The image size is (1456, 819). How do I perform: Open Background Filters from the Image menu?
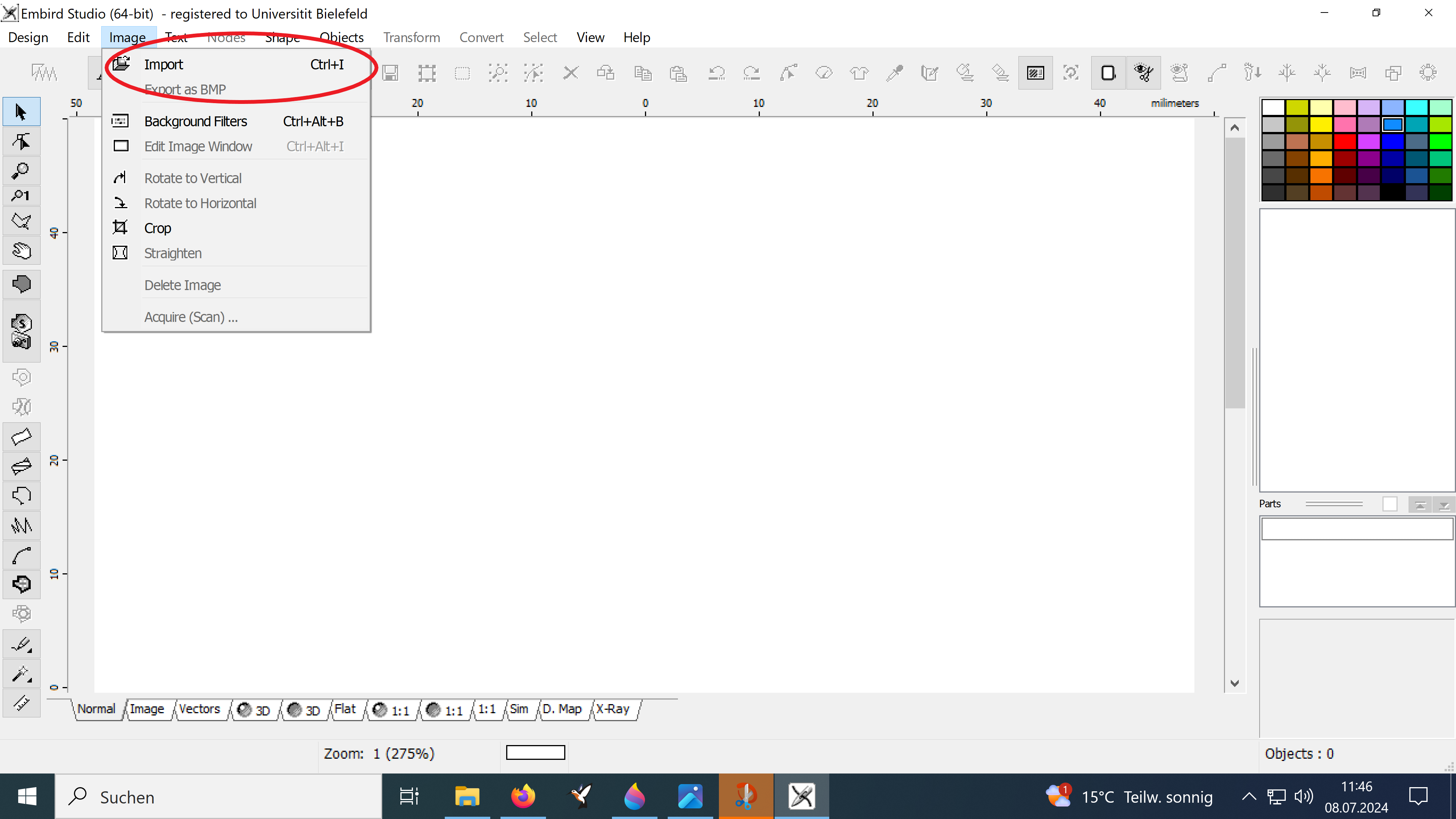click(x=196, y=121)
